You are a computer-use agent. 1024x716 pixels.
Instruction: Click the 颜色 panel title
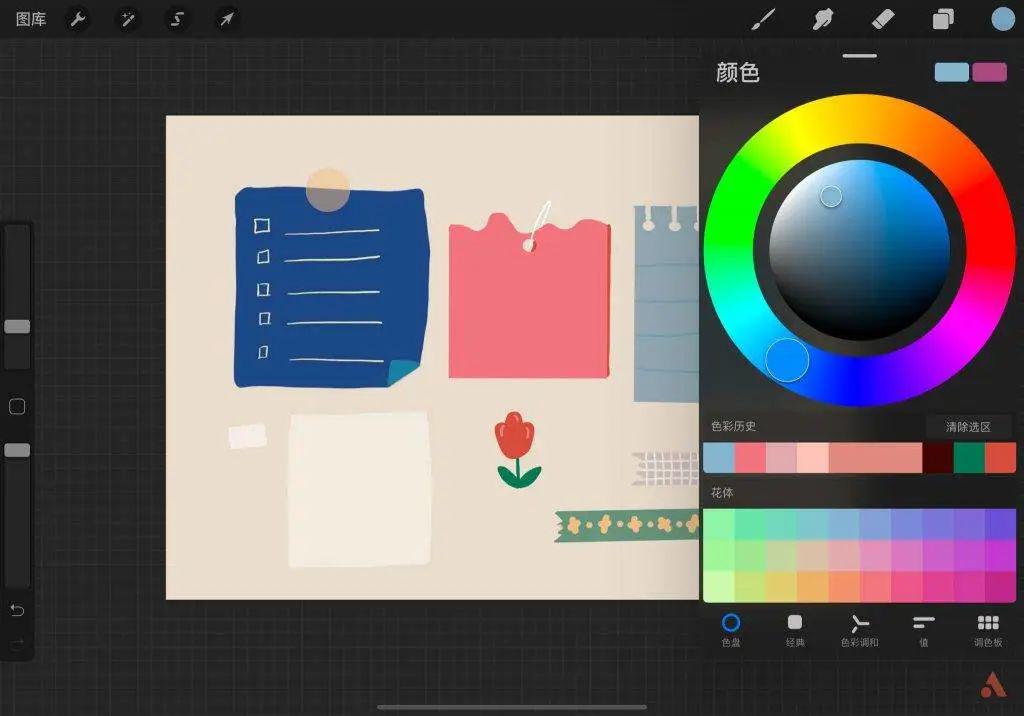click(x=737, y=72)
